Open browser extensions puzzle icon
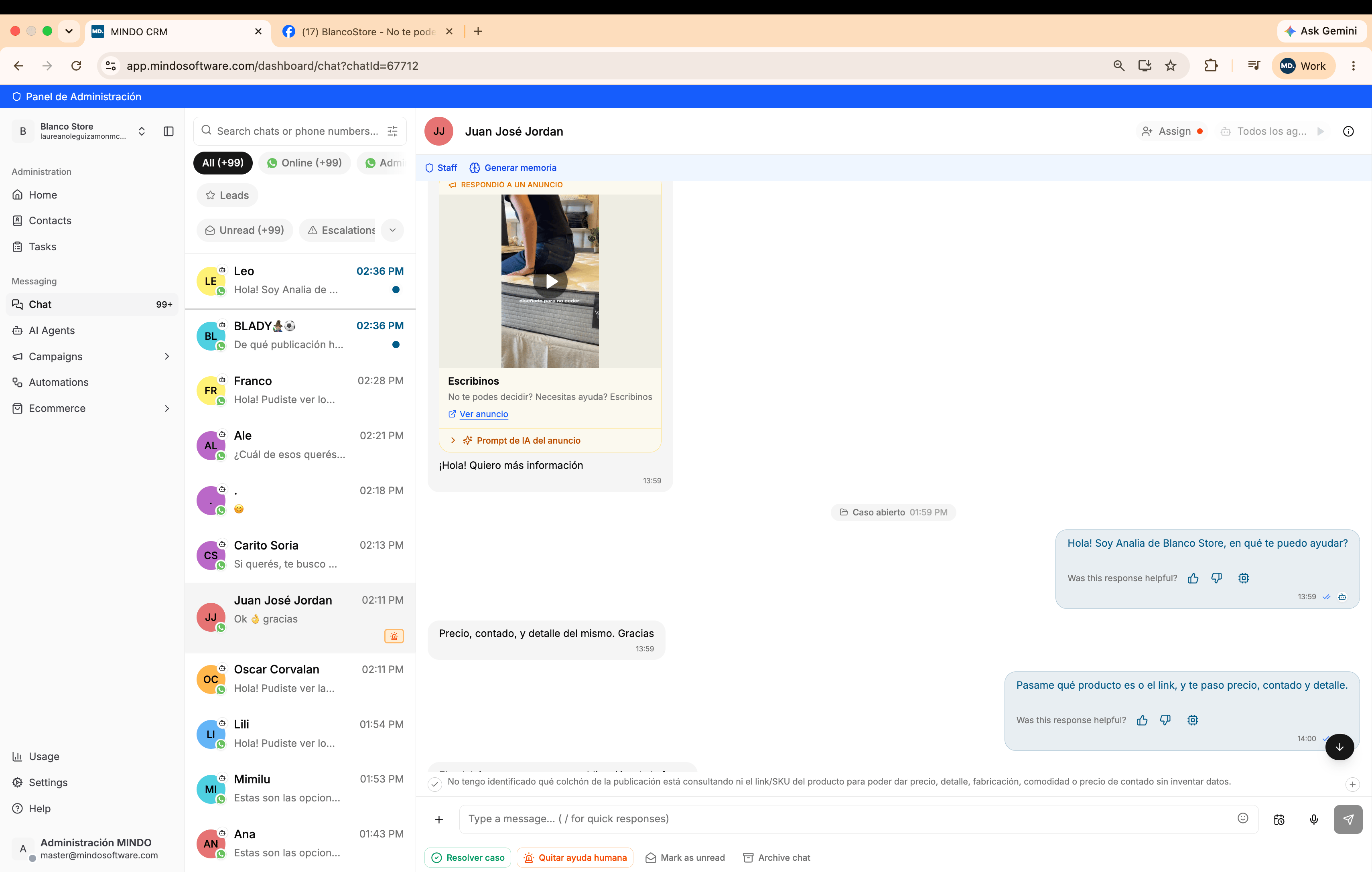The image size is (1372, 872). (1211, 65)
